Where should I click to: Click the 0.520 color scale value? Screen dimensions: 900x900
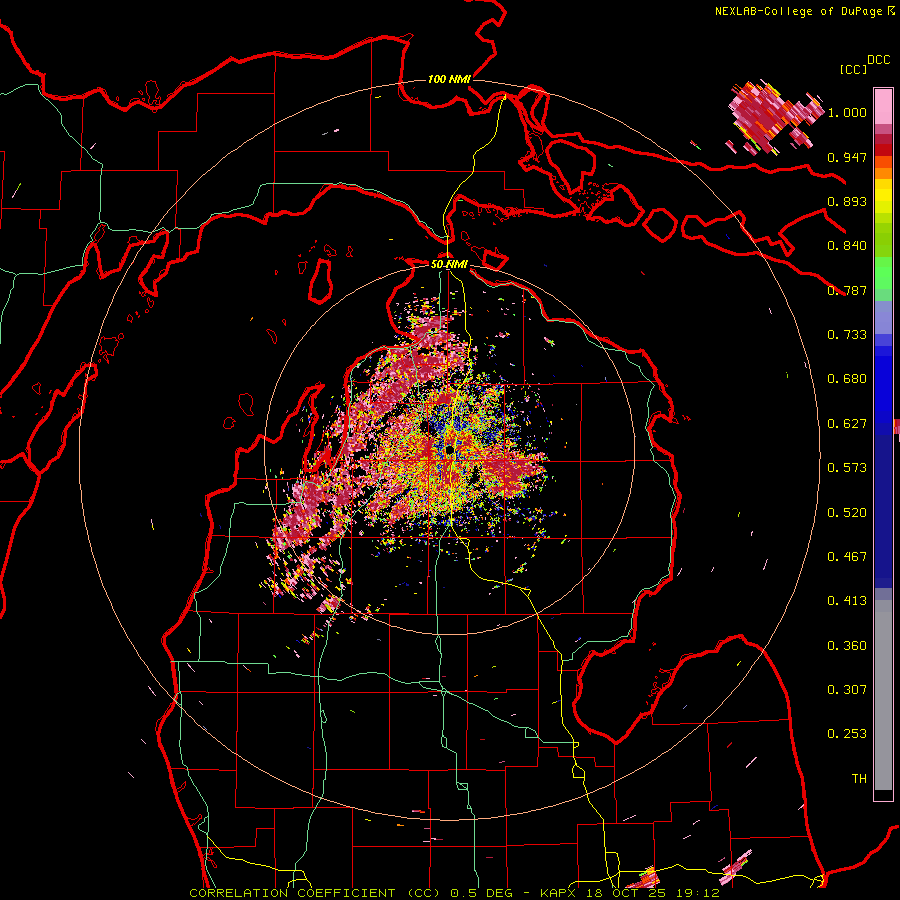pos(847,513)
